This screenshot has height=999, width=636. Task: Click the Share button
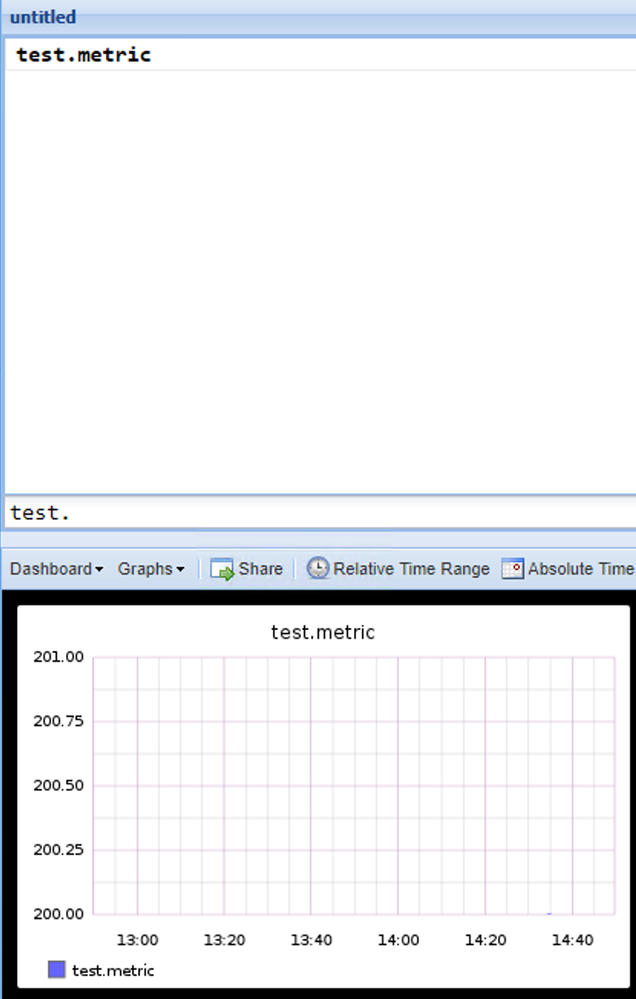click(x=247, y=568)
